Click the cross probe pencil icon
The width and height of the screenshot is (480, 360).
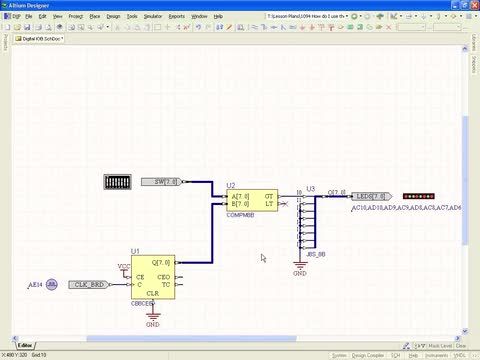coord(229,27)
